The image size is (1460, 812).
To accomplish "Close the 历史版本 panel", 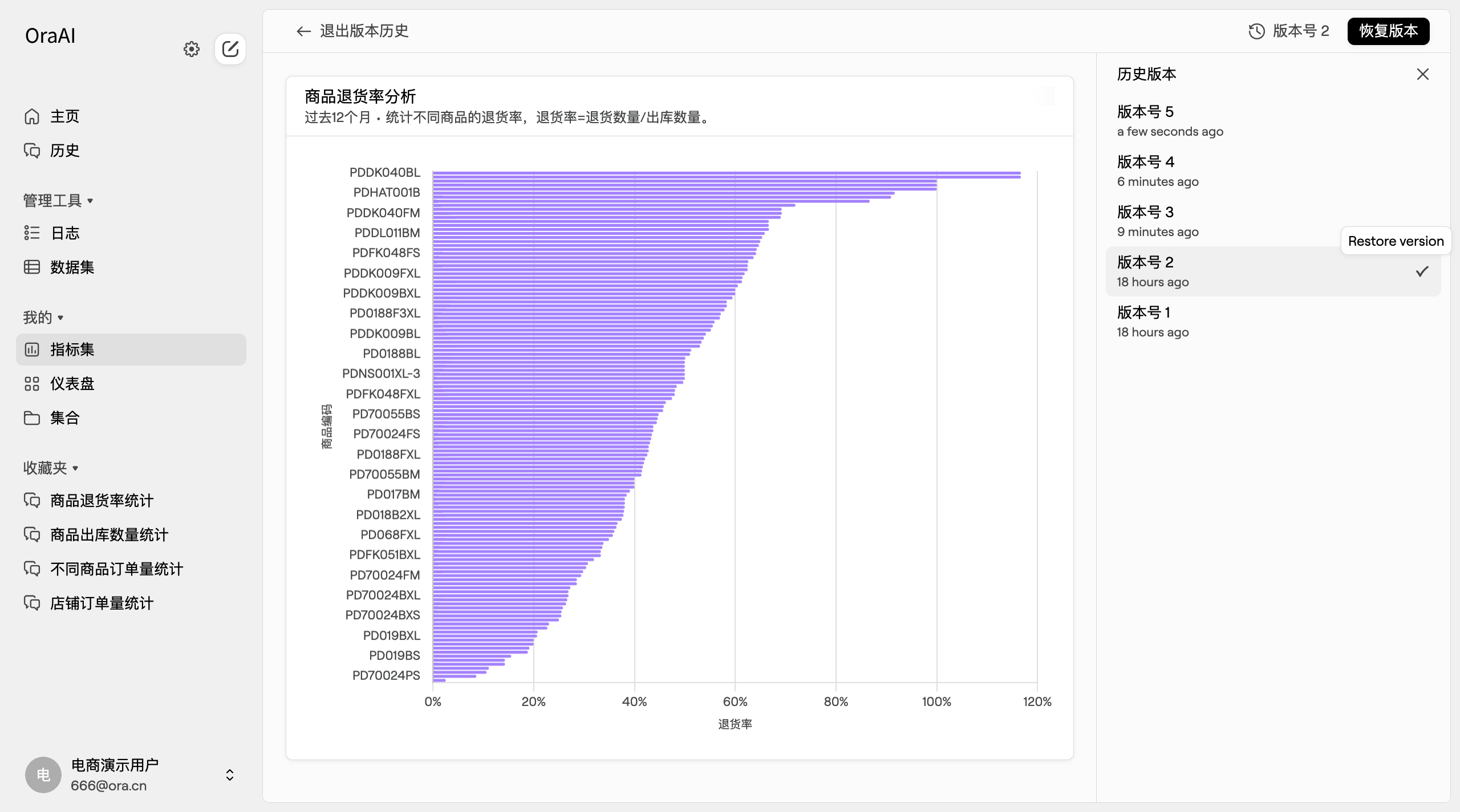I will tap(1422, 74).
